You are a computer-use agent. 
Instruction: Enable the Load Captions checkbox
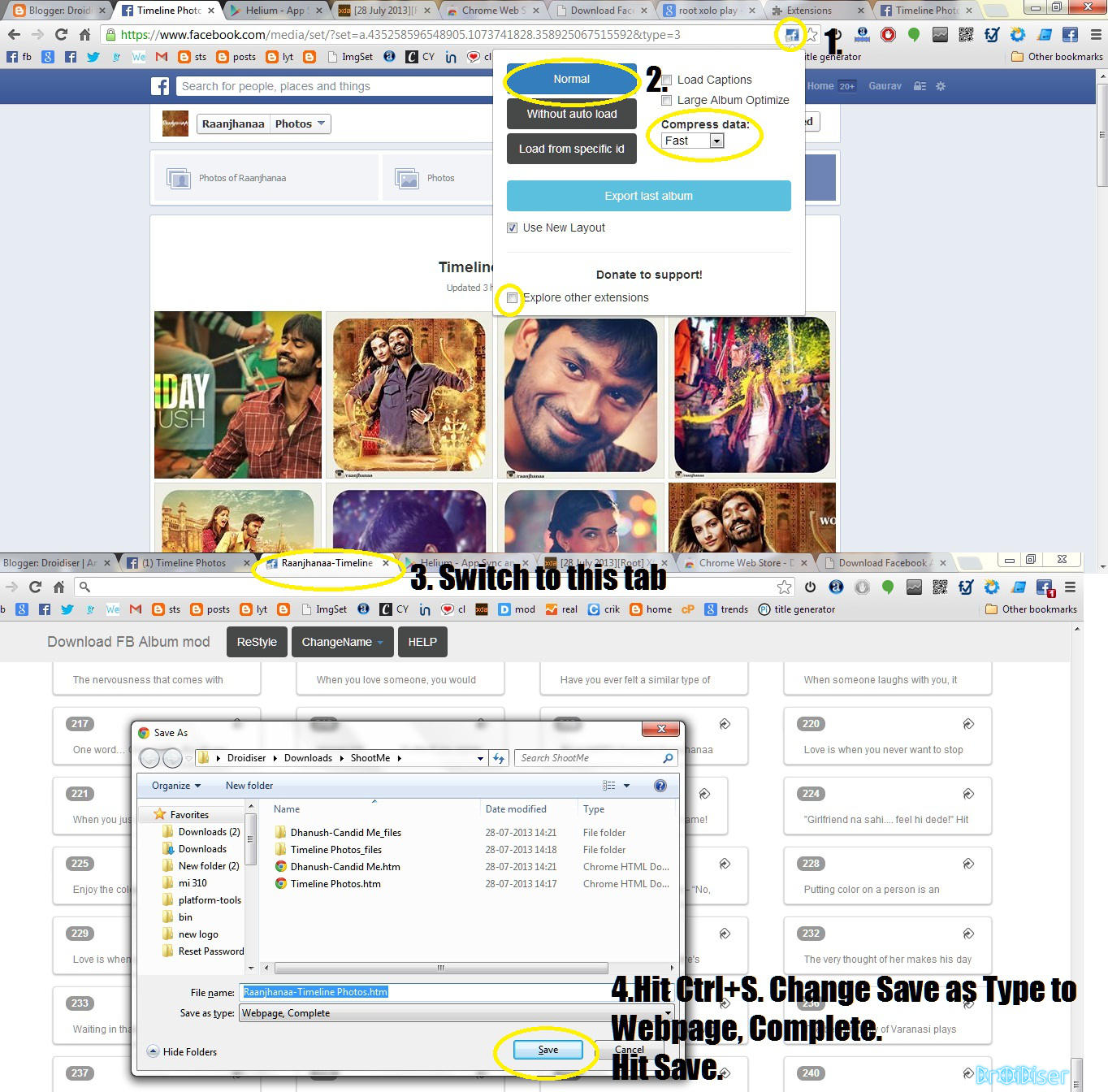667,80
